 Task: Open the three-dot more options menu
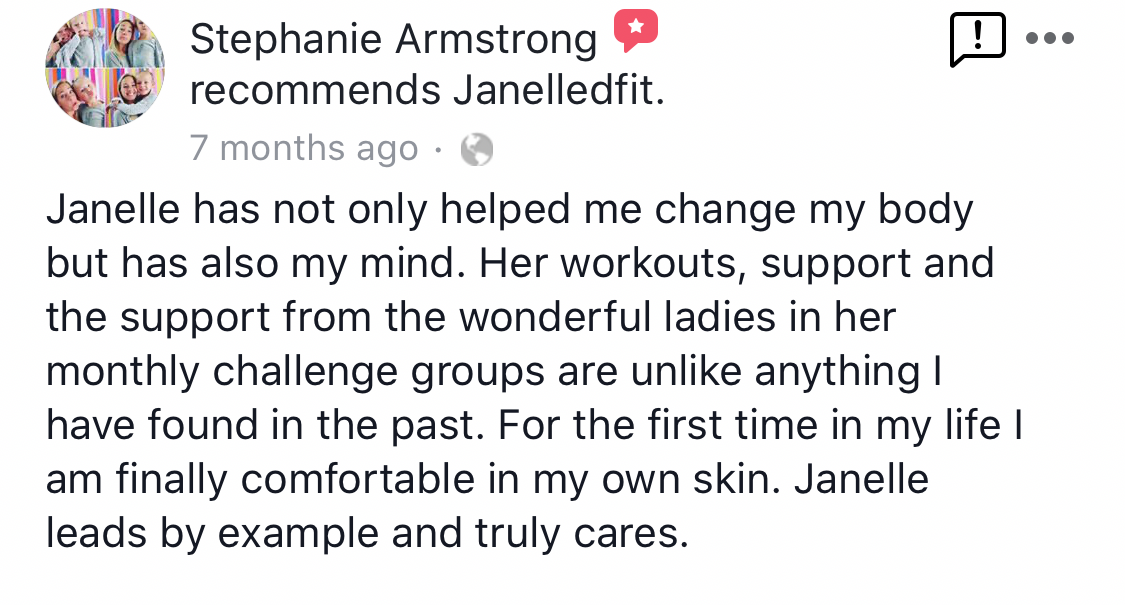click(x=1050, y=38)
